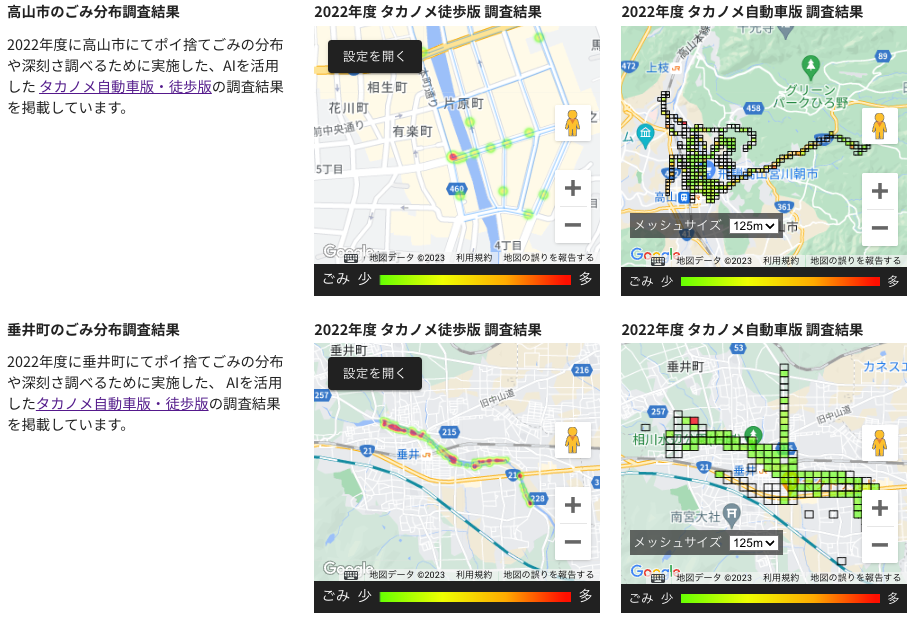Open keyboard shortcuts on Tarui car map
The width and height of the screenshot is (917, 628).
coord(658,578)
